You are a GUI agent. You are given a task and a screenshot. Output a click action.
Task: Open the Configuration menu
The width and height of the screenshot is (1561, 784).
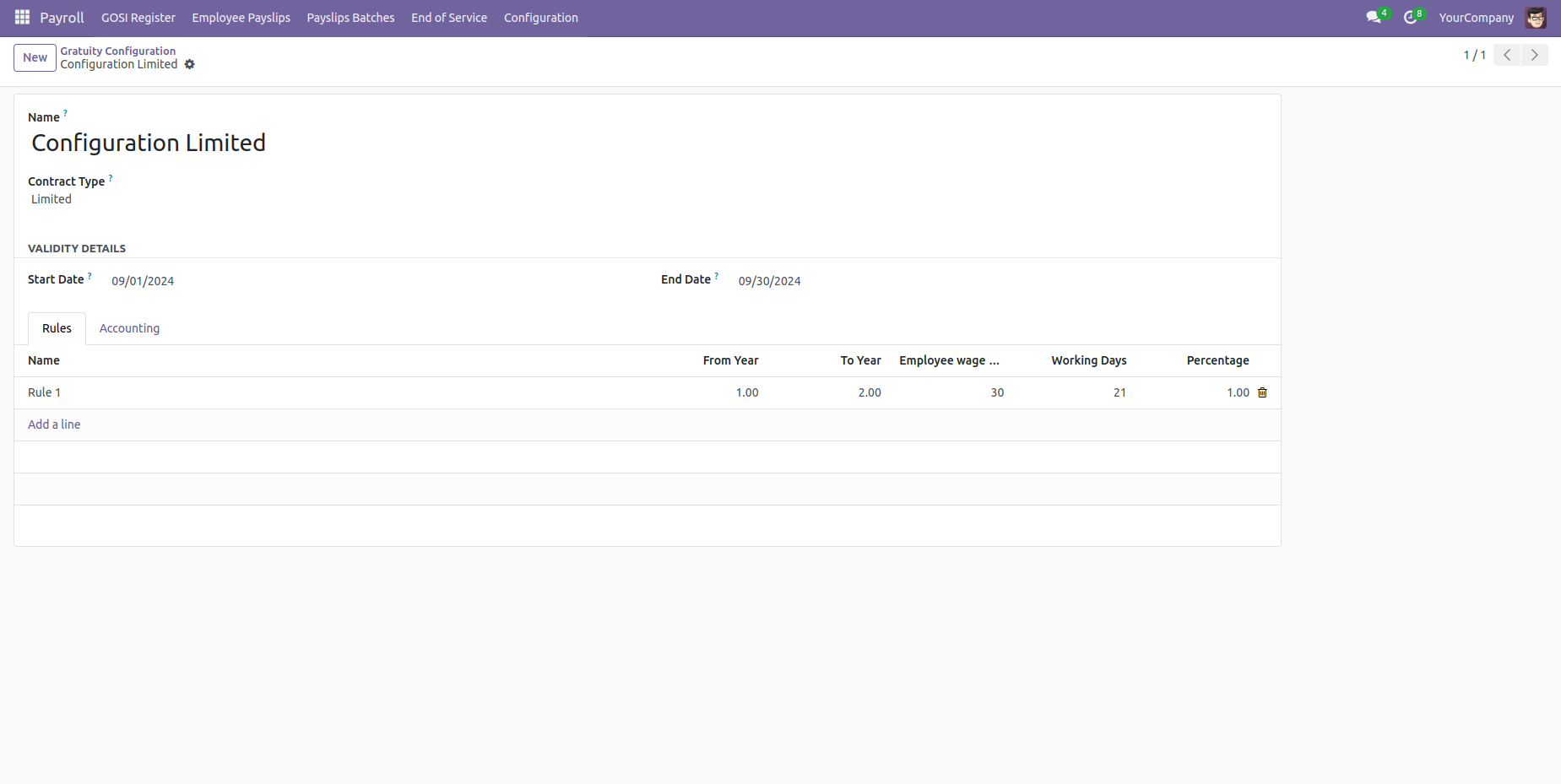coord(540,18)
